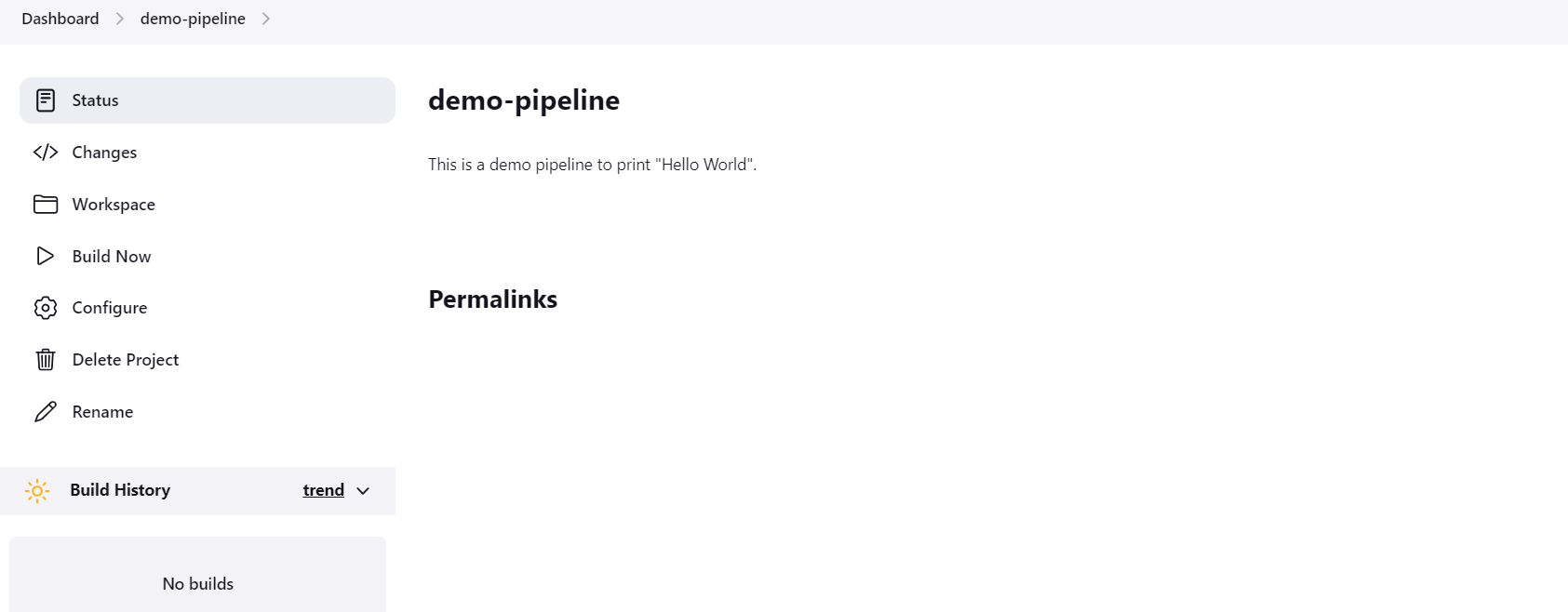The height and width of the screenshot is (612, 1568).
Task: Click the Rename pencil icon
Action: (46, 412)
